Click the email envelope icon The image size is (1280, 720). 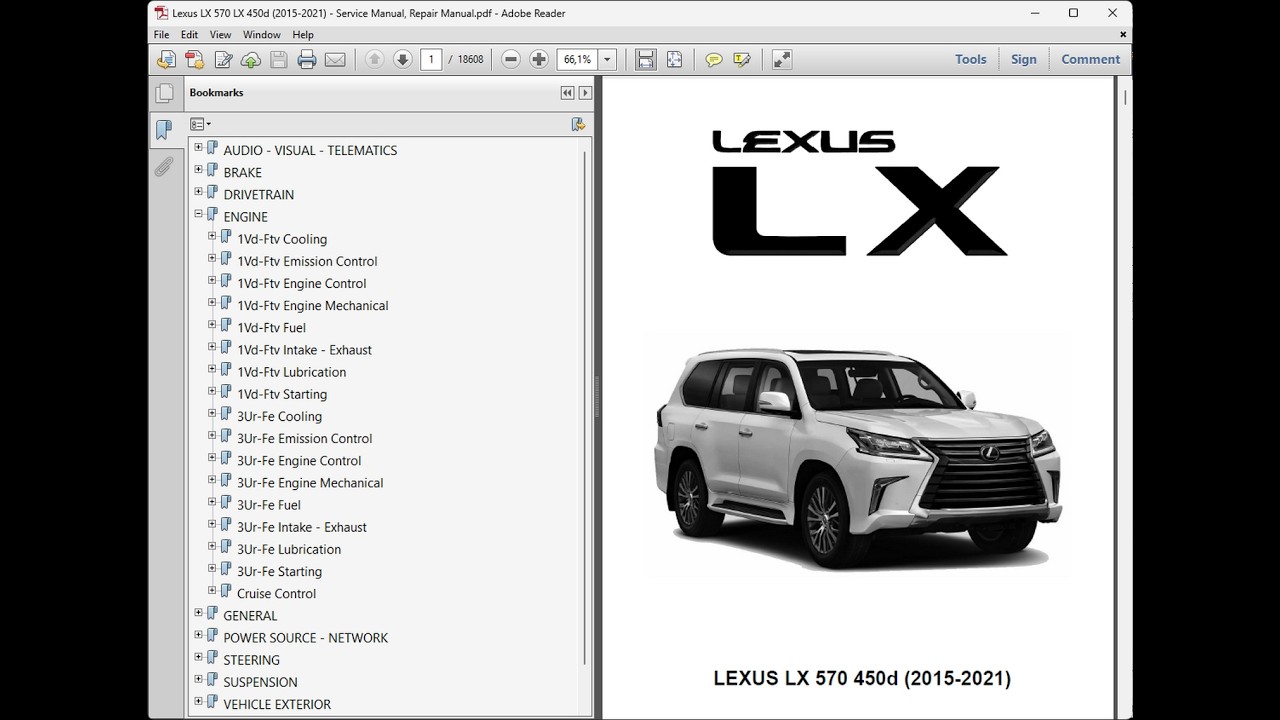(335, 60)
